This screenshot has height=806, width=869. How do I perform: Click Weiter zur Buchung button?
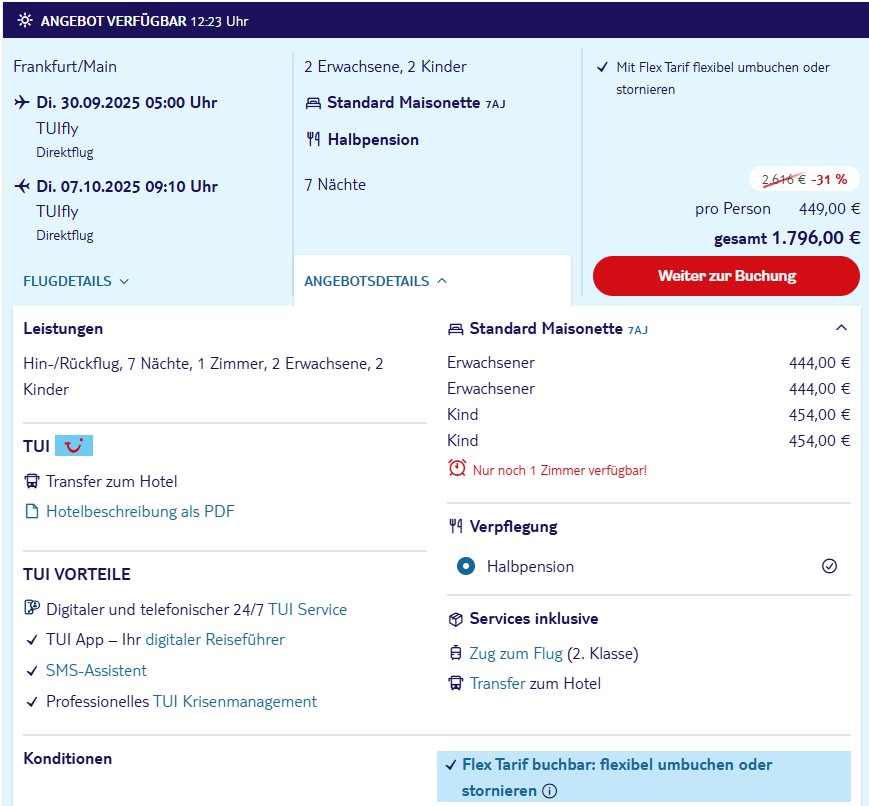point(727,276)
